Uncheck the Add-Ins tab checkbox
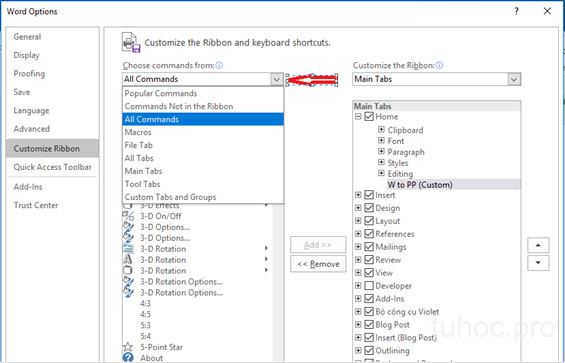 coord(369,299)
